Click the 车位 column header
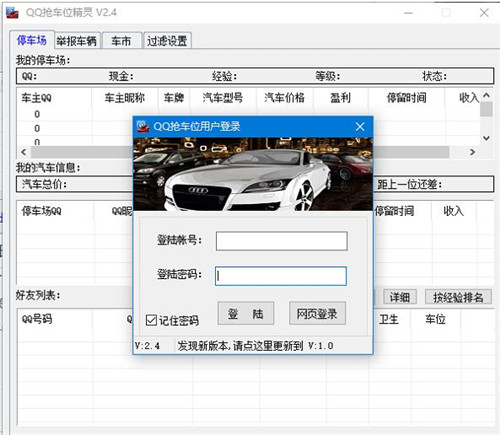 pos(435,319)
